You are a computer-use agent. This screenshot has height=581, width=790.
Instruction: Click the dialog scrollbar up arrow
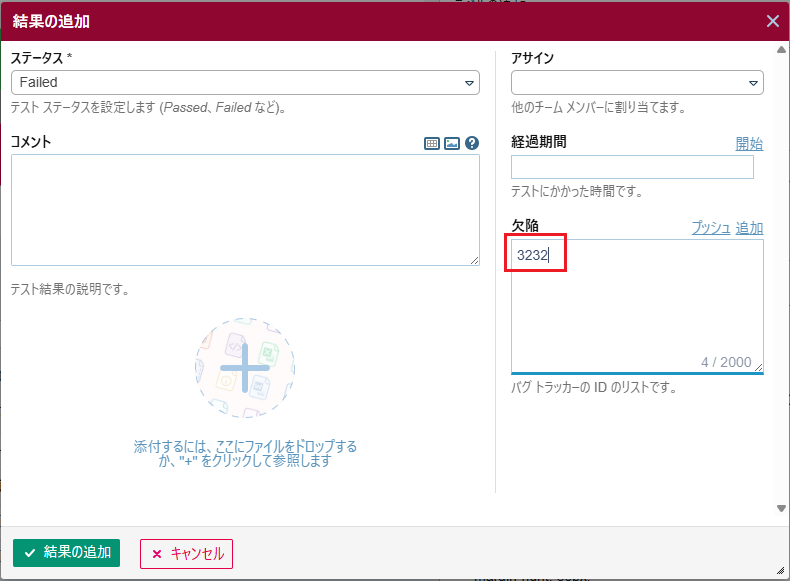[781, 49]
